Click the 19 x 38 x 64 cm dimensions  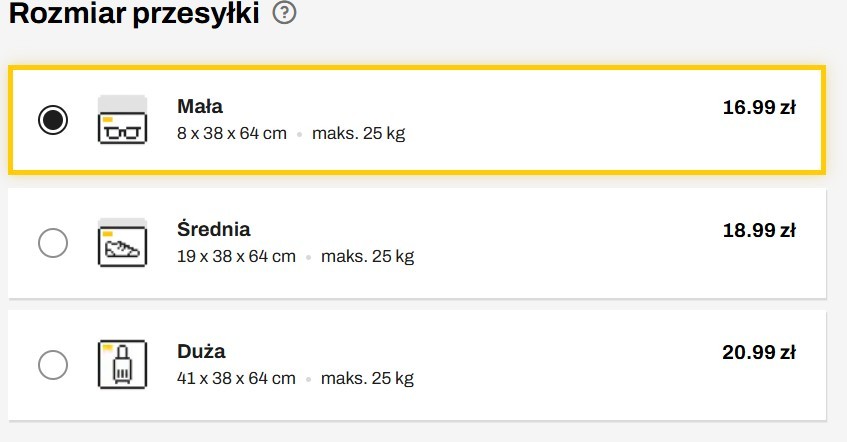[236, 256]
